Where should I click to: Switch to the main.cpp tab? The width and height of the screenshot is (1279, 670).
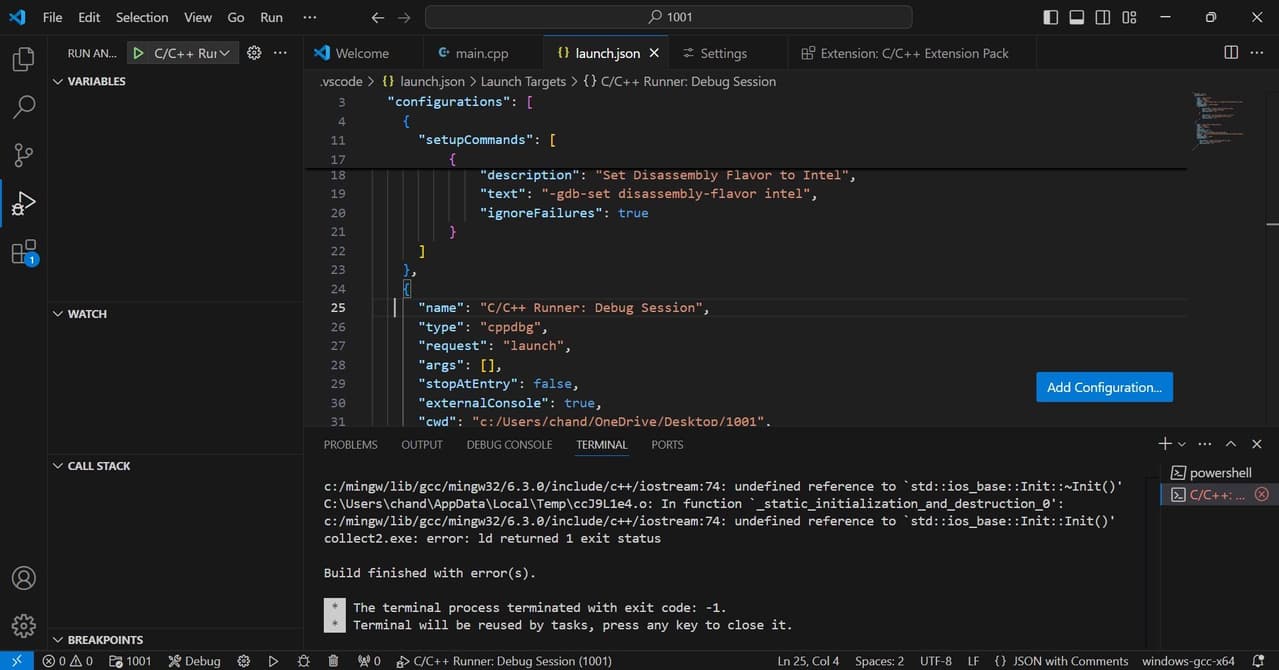tap(482, 53)
